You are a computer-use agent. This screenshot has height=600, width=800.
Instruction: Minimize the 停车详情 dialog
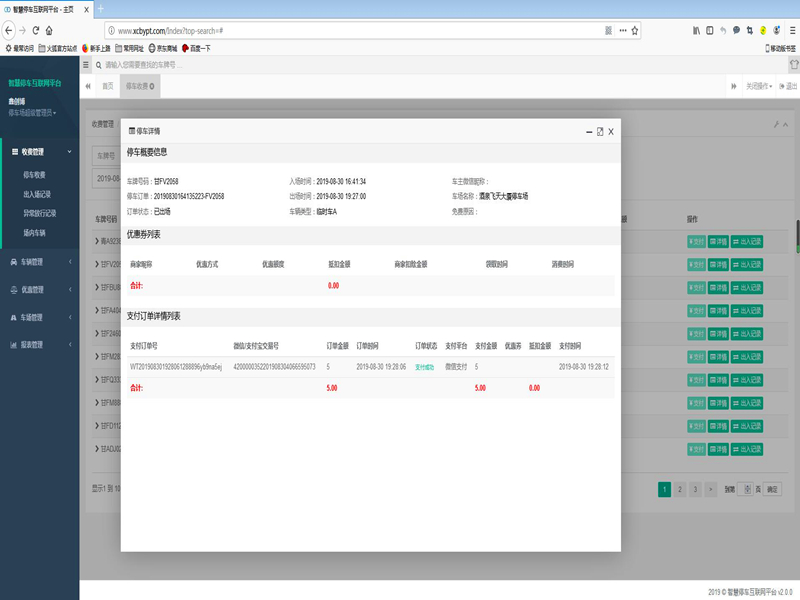click(588, 131)
